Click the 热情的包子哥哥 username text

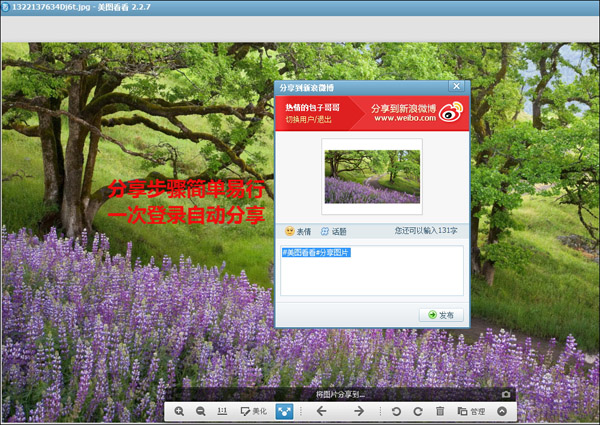312,107
